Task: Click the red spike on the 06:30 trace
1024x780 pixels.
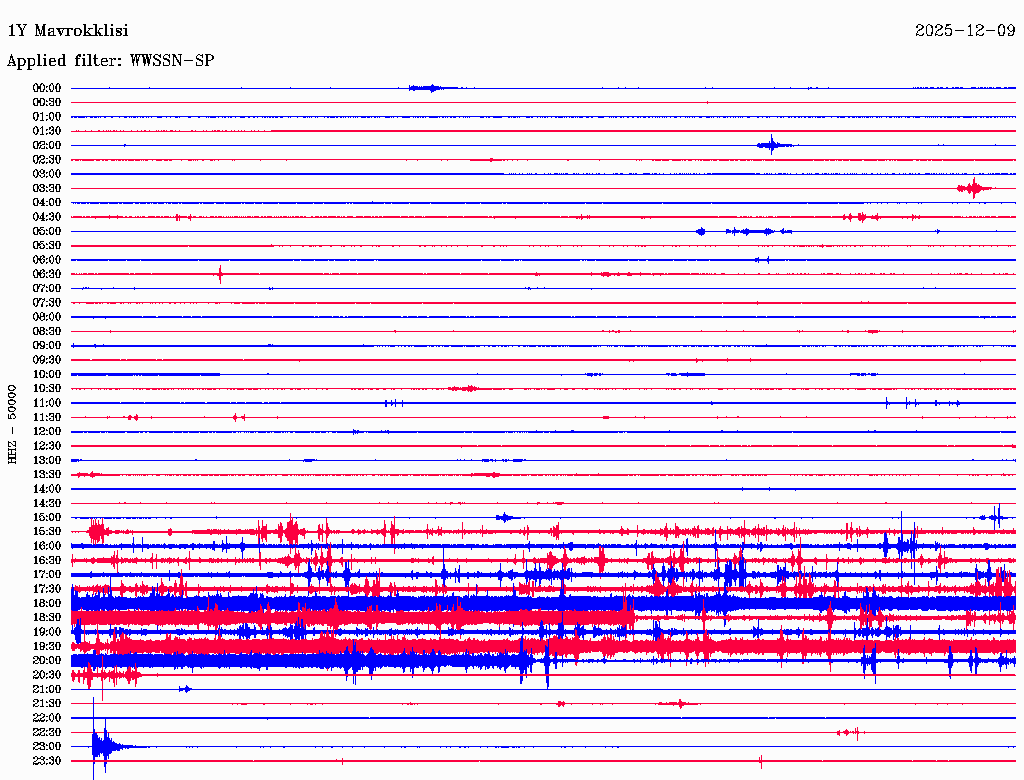Action: (x=220, y=274)
